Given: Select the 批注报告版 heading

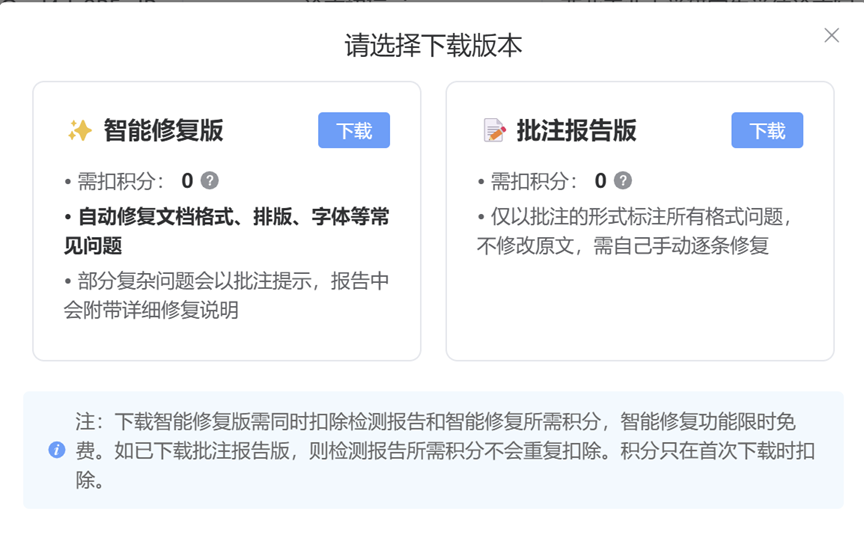Looking at the screenshot, I should pyautogui.click(x=576, y=131).
